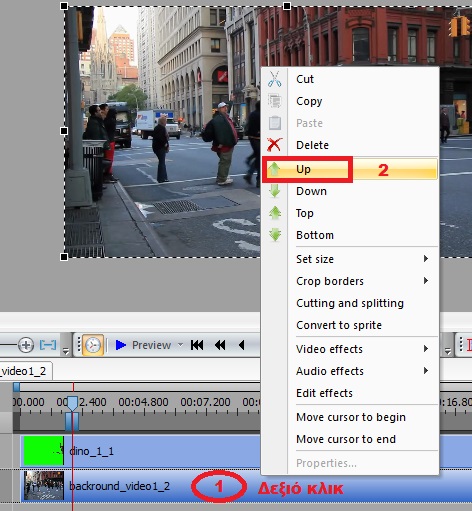Click the top-middle resize handle of the video
The width and height of the screenshot is (472, 511).
(287, 6)
